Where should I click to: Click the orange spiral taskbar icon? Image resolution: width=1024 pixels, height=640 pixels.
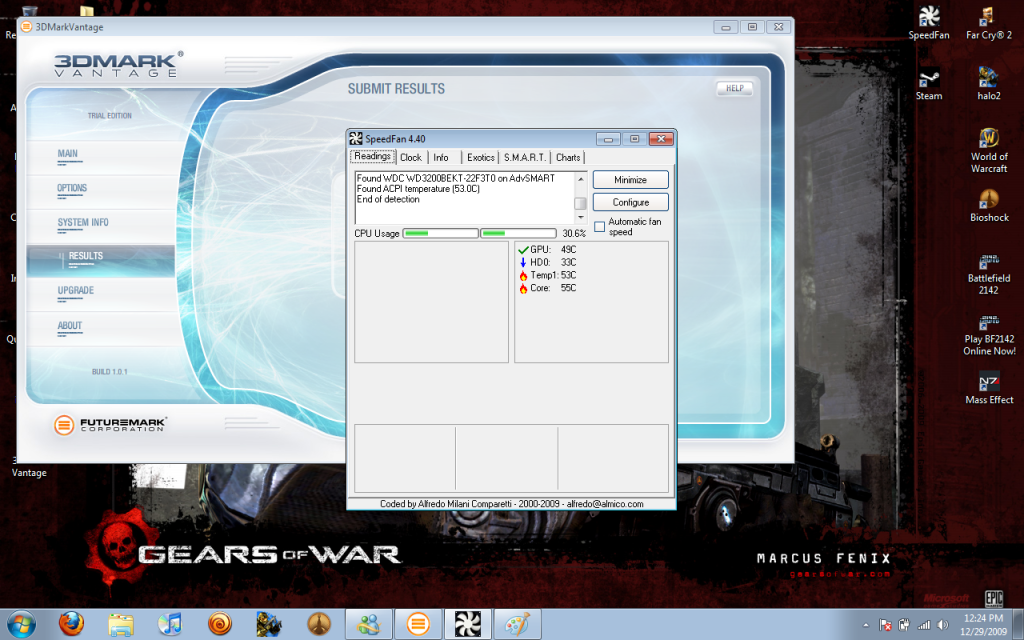(219, 624)
